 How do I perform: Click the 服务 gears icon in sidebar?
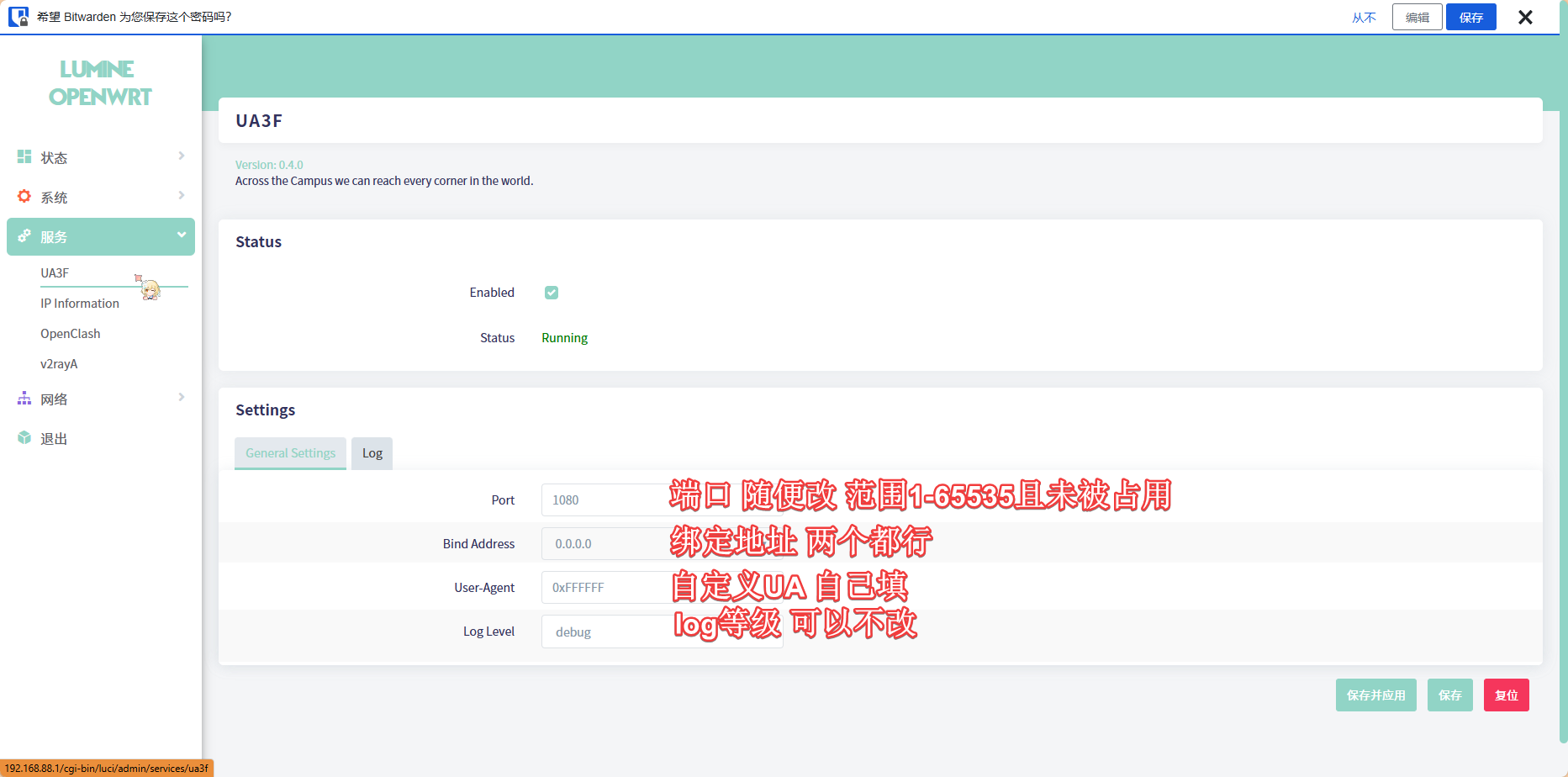pyautogui.click(x=24, y=236)
